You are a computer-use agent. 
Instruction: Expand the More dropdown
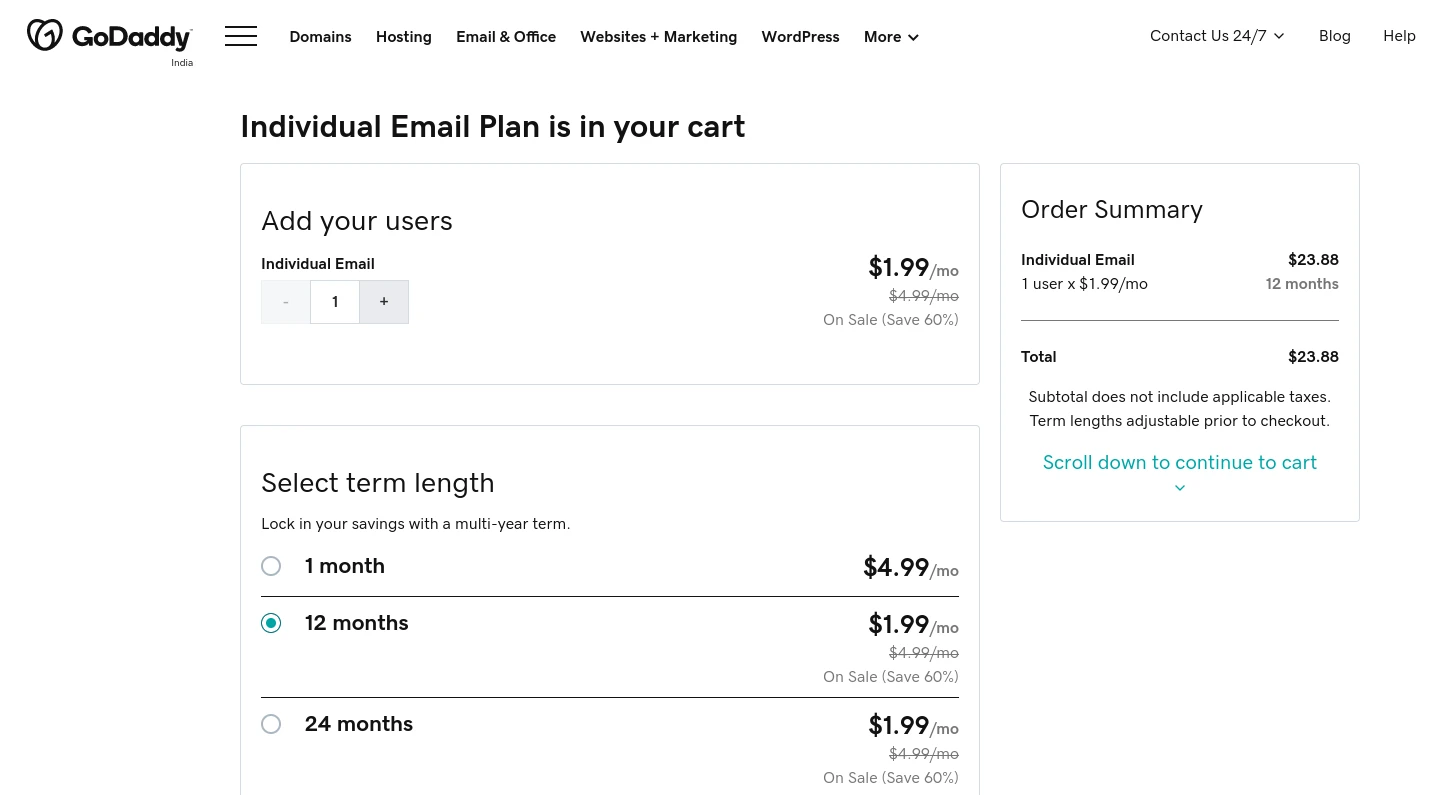pos(891,37)
